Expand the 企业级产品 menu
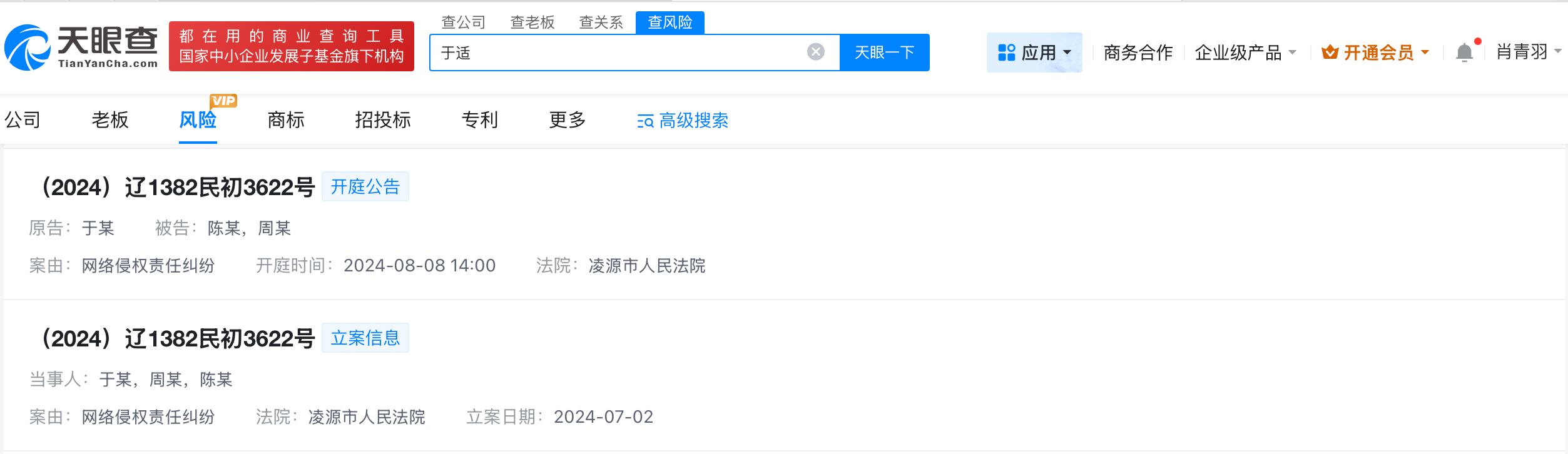Screen dimensions: 1568x454 1245,53
